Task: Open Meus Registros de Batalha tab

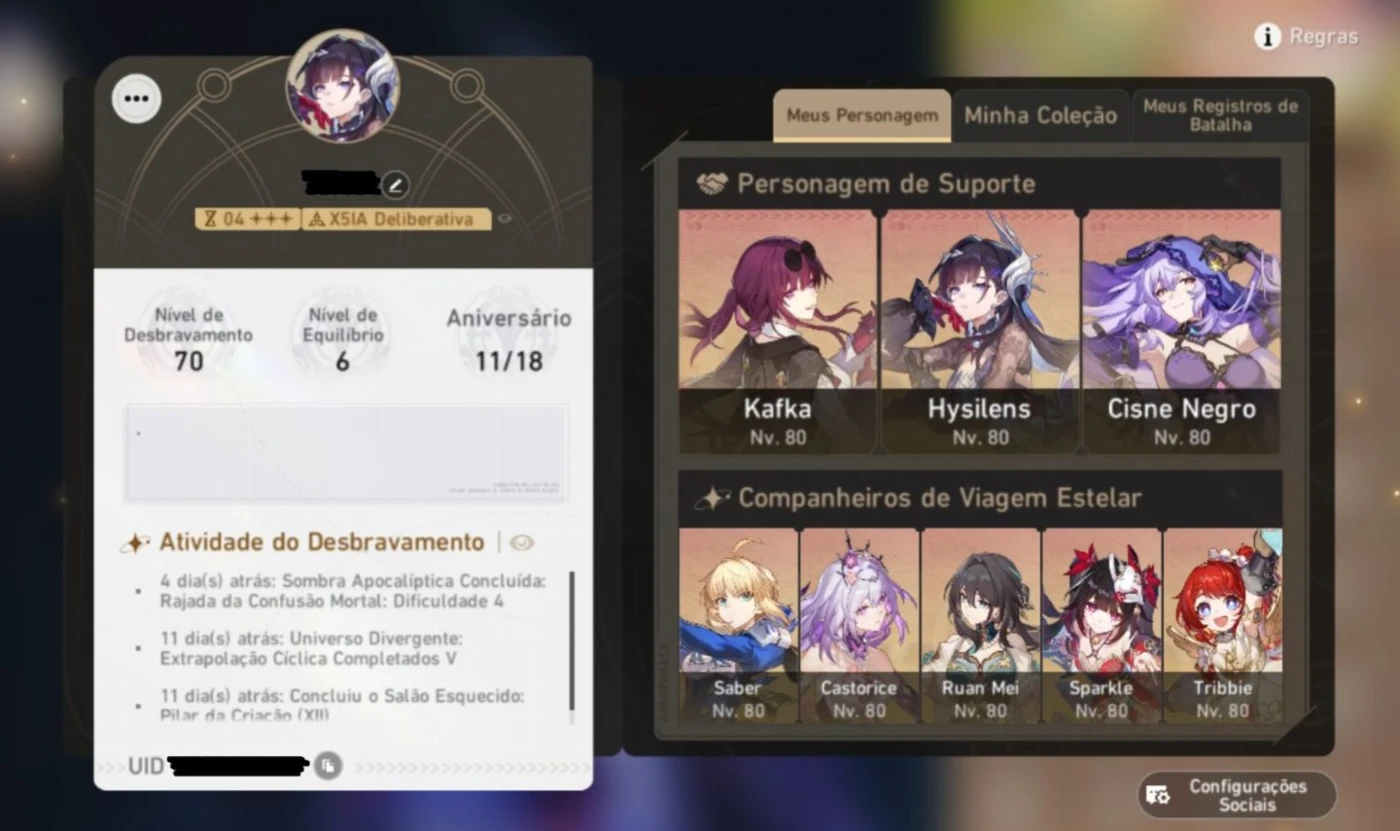Action: point(1220,116)
